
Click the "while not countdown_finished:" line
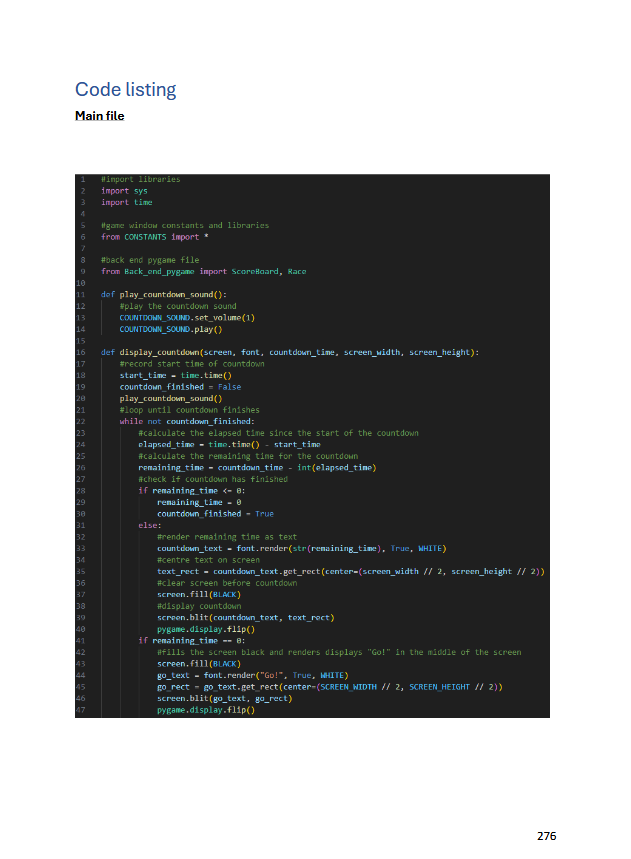(187, 421)
